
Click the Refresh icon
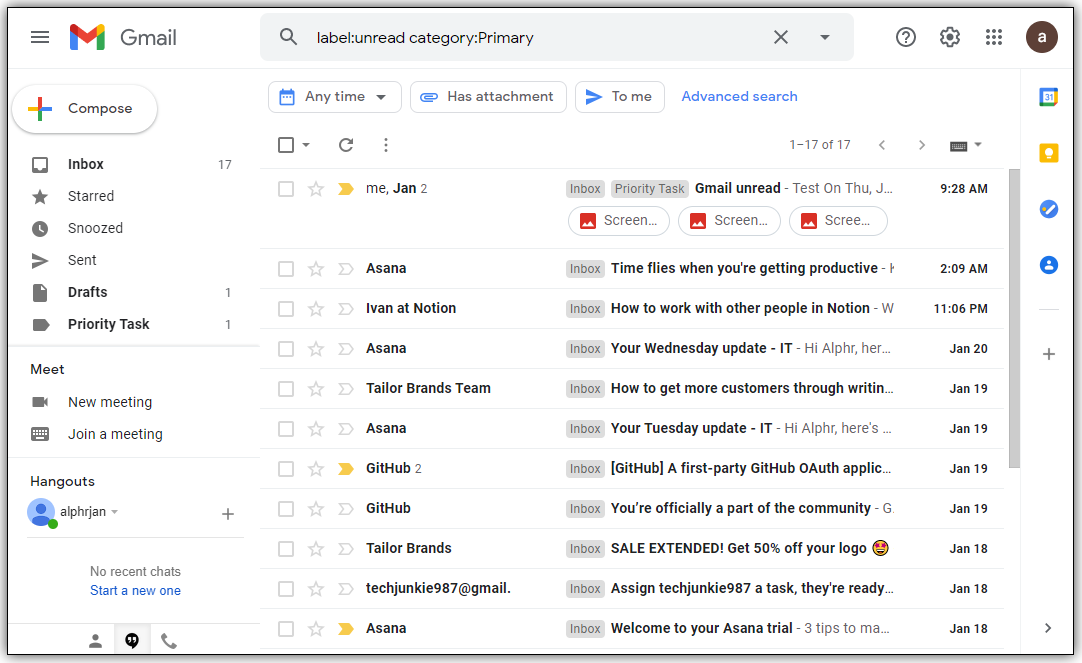click(x=346, y=145)
